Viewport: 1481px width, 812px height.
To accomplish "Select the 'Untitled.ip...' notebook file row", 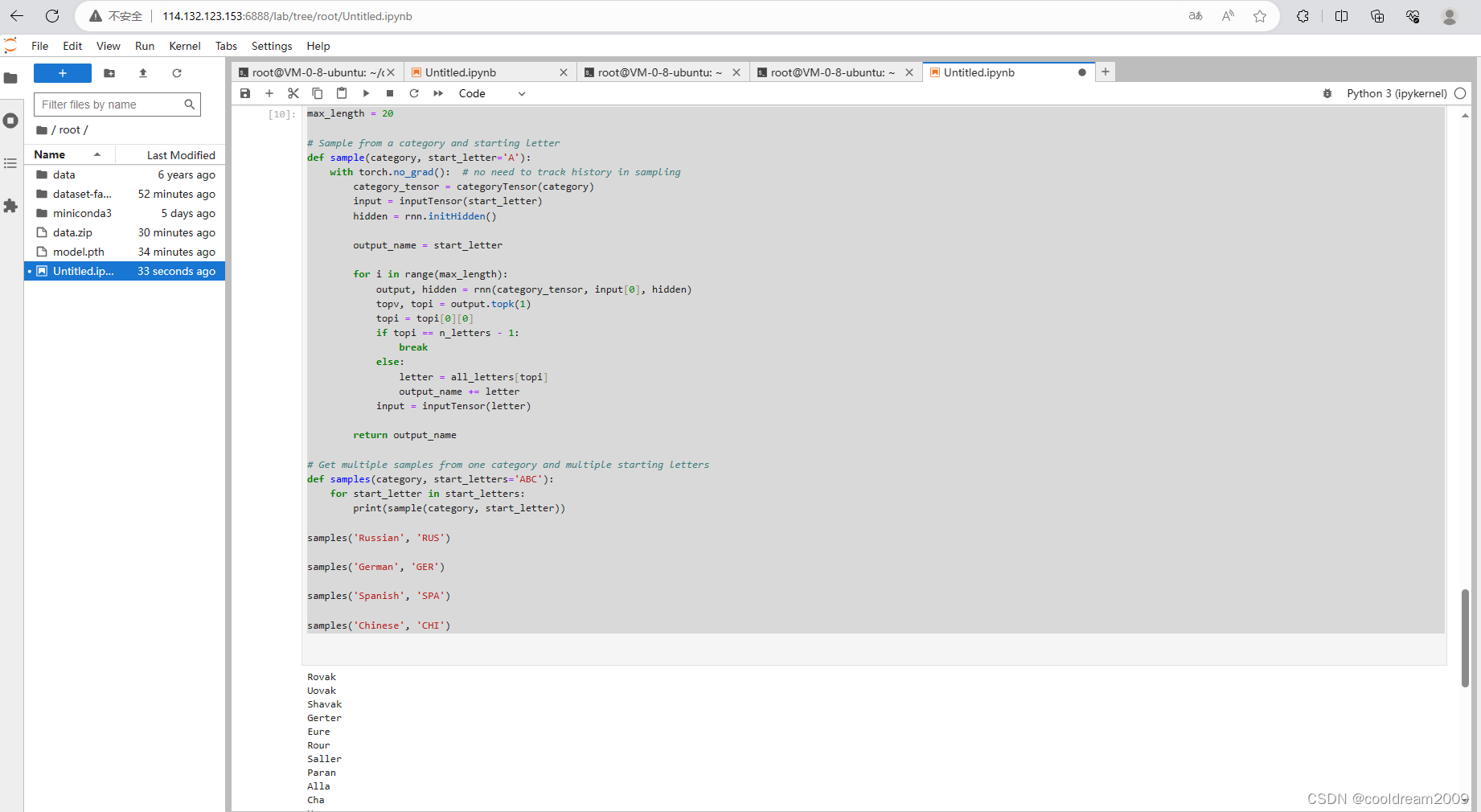I will click(125, 271).
